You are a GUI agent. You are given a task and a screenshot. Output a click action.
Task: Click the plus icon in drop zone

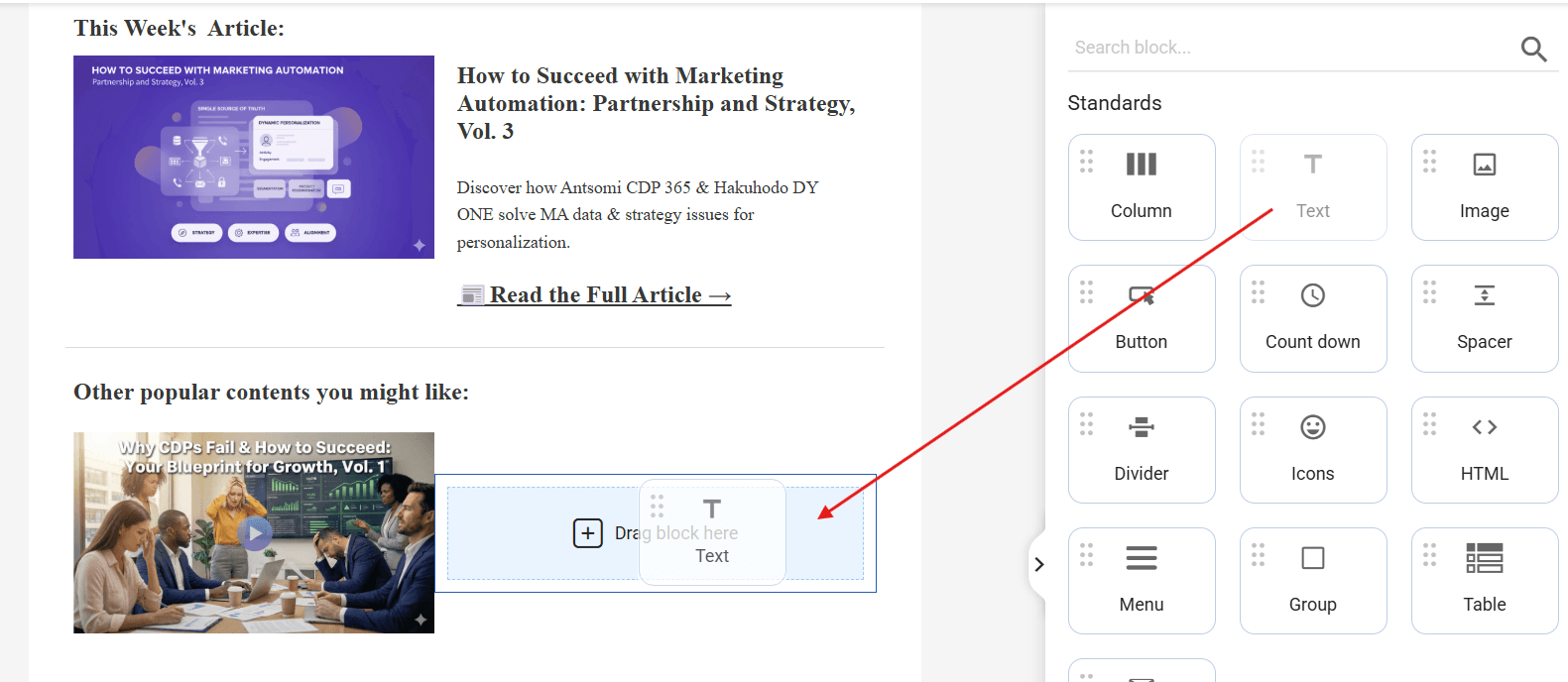[587, 533]
